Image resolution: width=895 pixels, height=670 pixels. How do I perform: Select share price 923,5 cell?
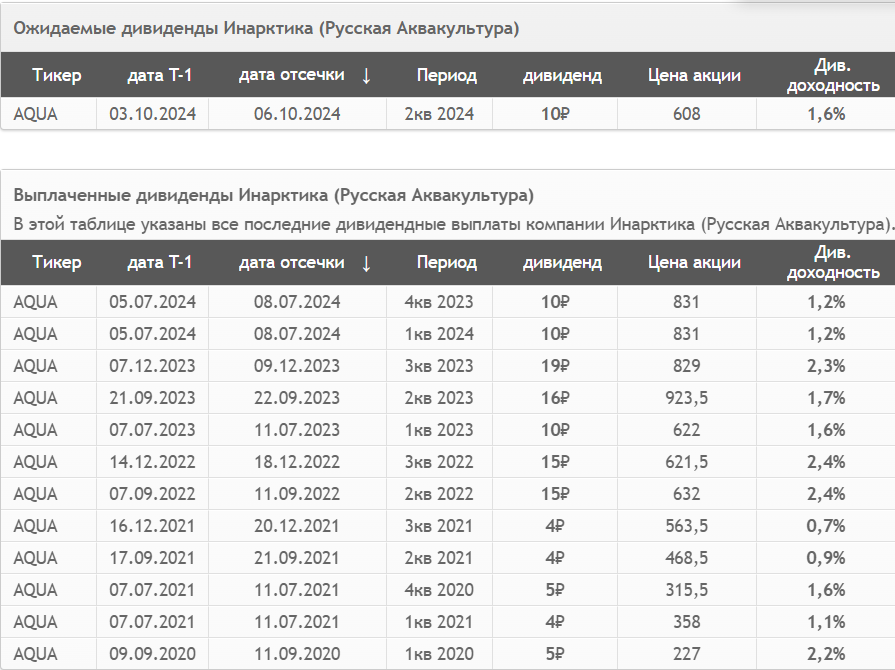tap(687, 398)
